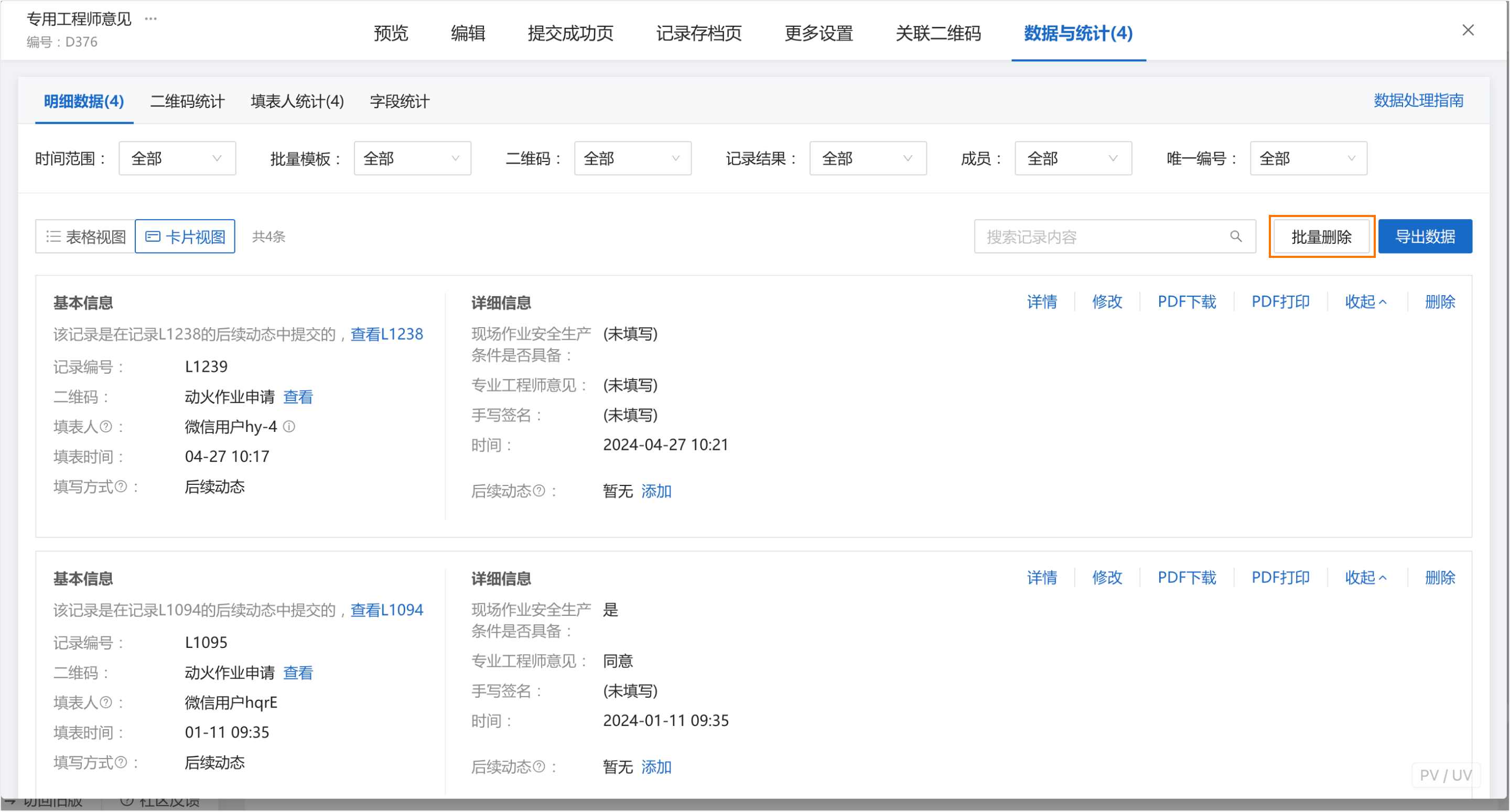The width and height of the screenshot is (1510, 812).
Task: Click record number text L1239
Action: click(206, 366)
